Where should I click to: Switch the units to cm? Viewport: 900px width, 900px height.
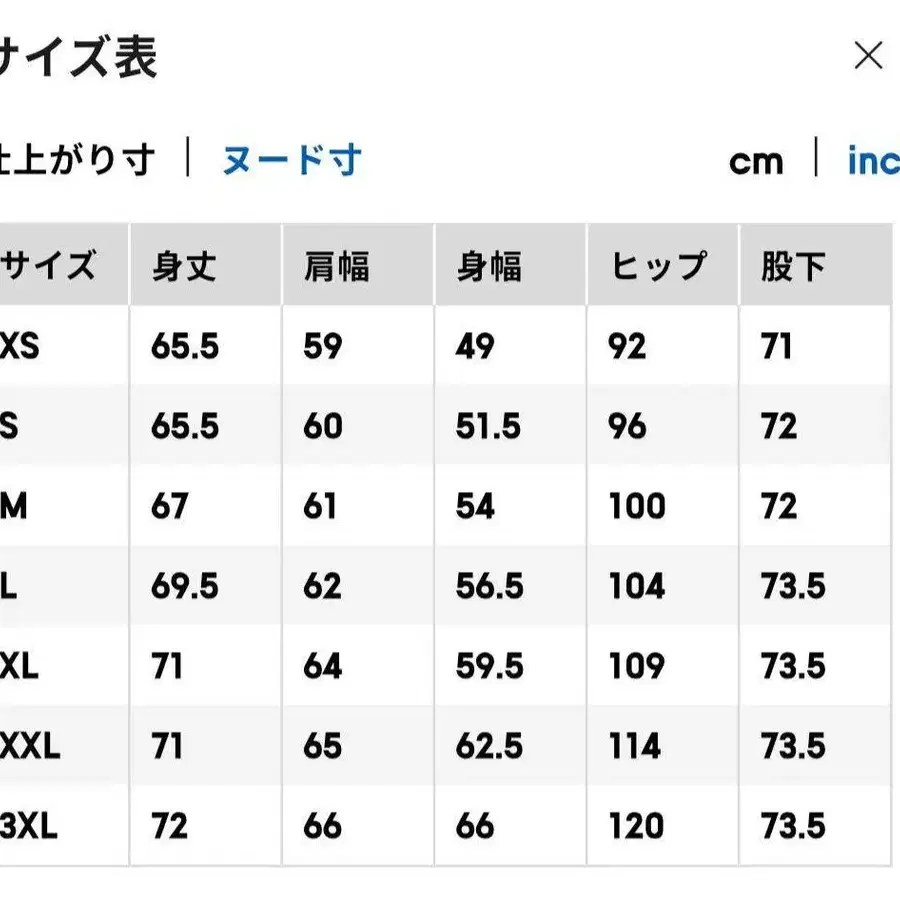(x=756, y=161)
